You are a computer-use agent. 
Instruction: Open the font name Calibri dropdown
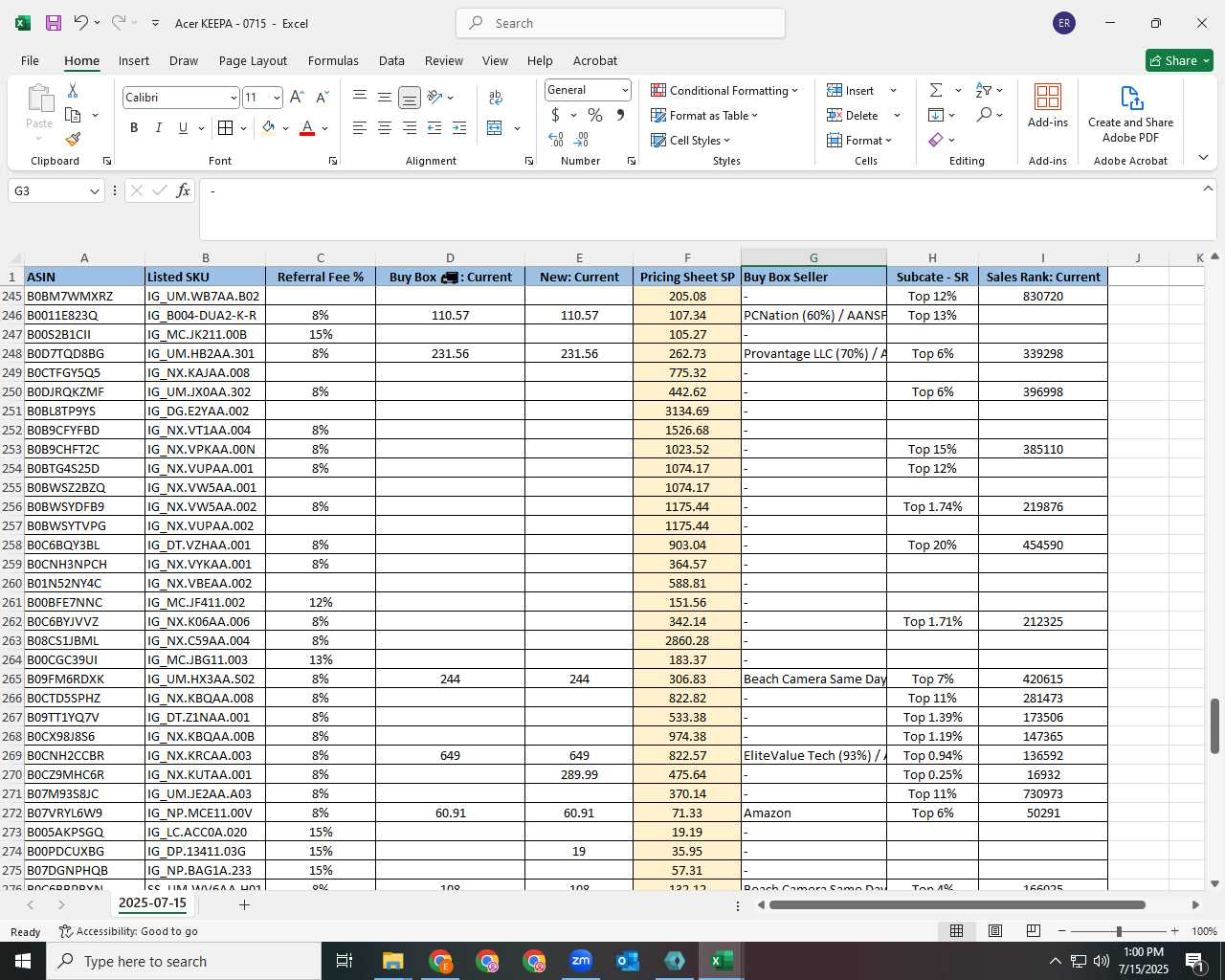233,98
